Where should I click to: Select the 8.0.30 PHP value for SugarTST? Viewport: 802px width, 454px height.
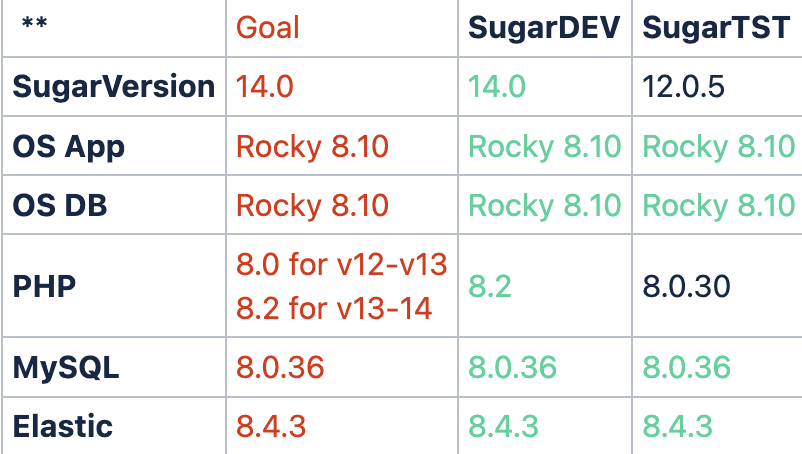tap(687, 287)
